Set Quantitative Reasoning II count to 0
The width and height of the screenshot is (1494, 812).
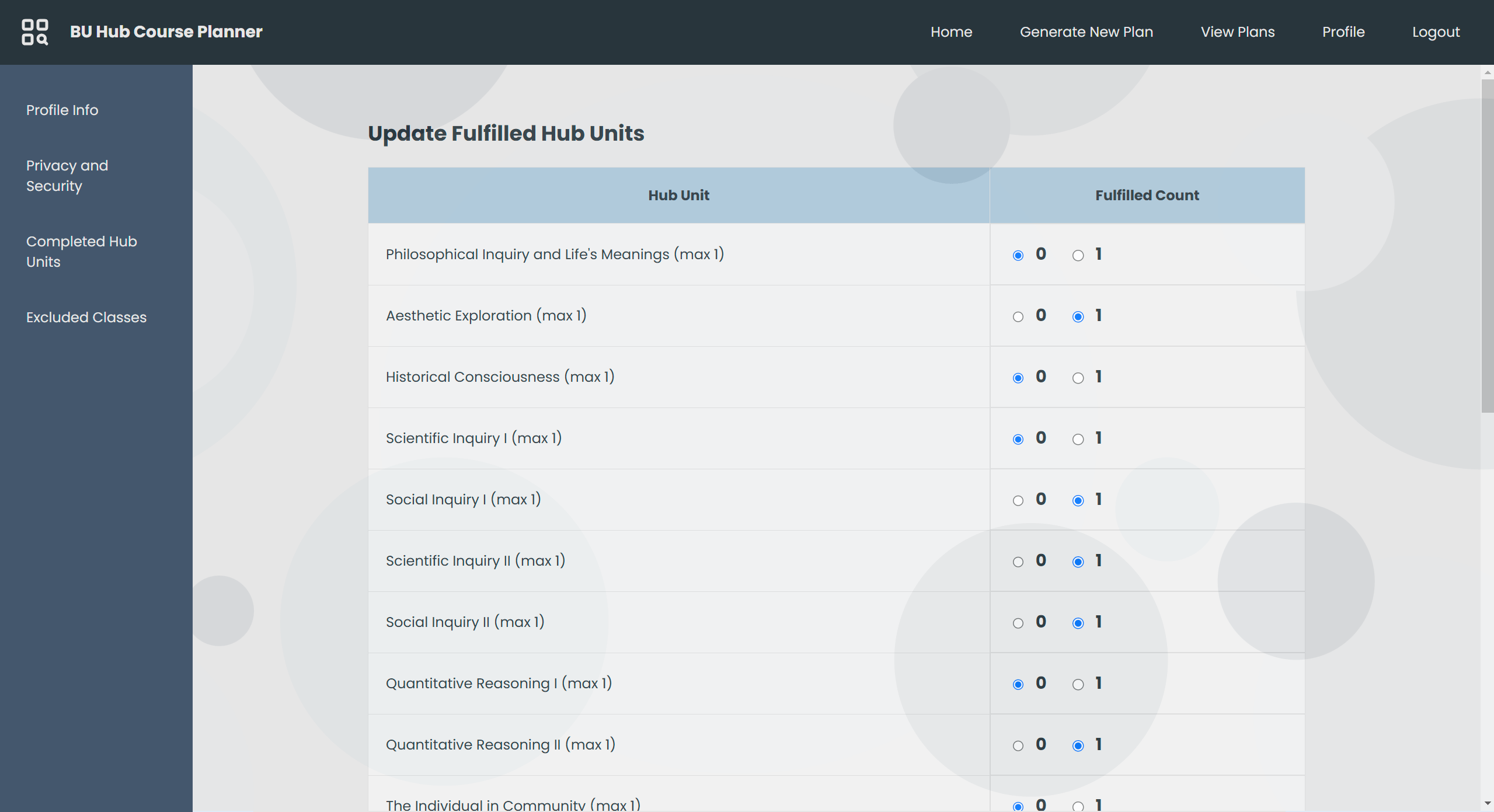click(1018, 745)
